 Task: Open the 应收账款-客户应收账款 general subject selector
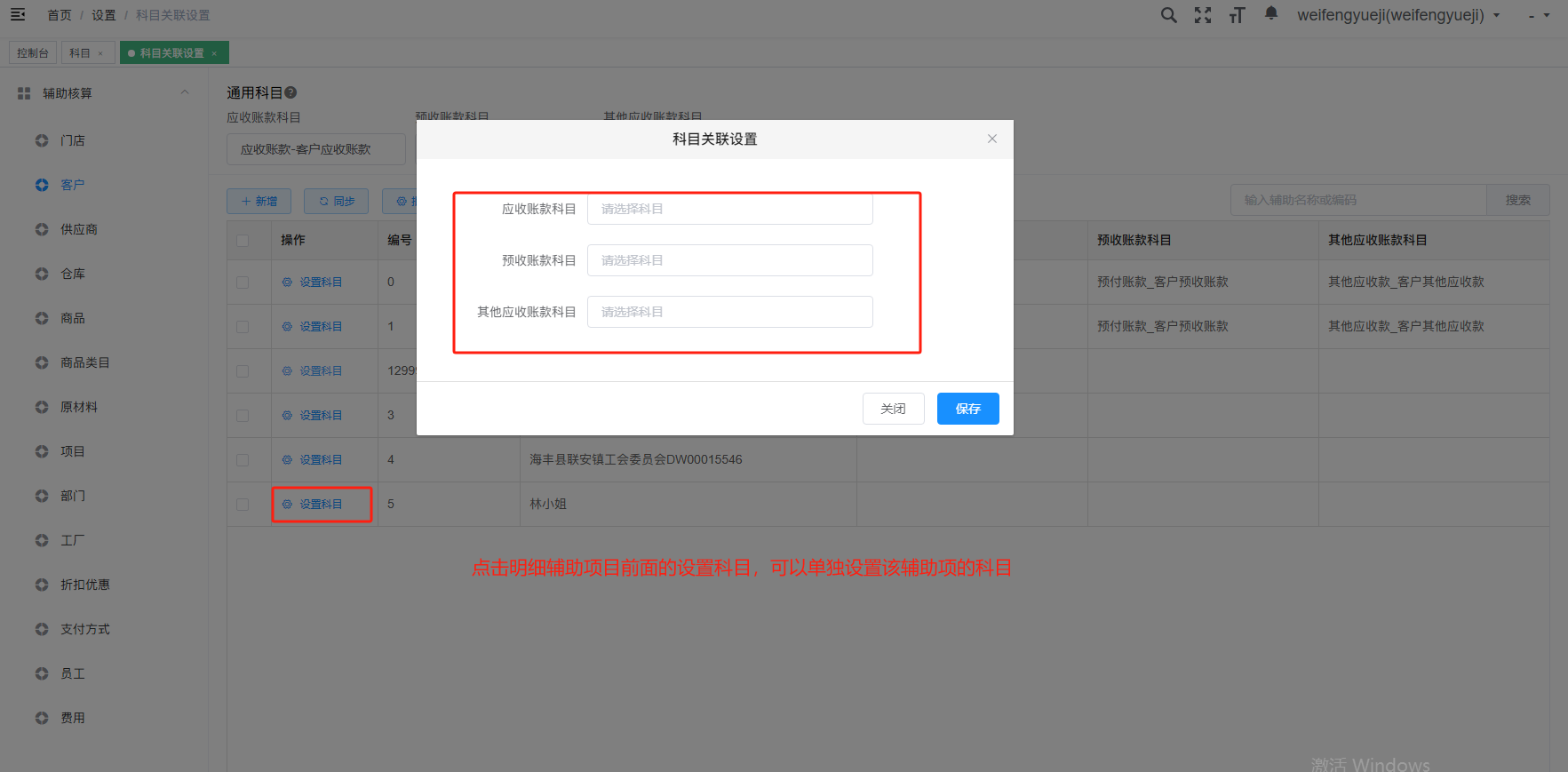[316, 149]
